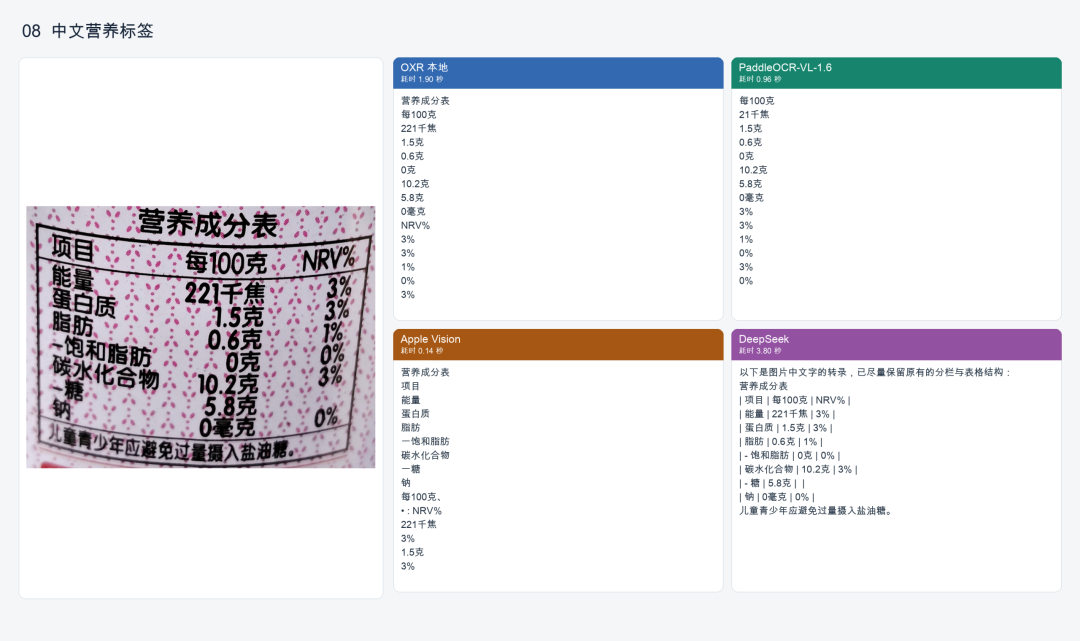Click the "耗时 1.90 秒" timing in OXR header
Image resolution: width=1080 pixels, height=641 pixels.
click(x=422, y=79)
